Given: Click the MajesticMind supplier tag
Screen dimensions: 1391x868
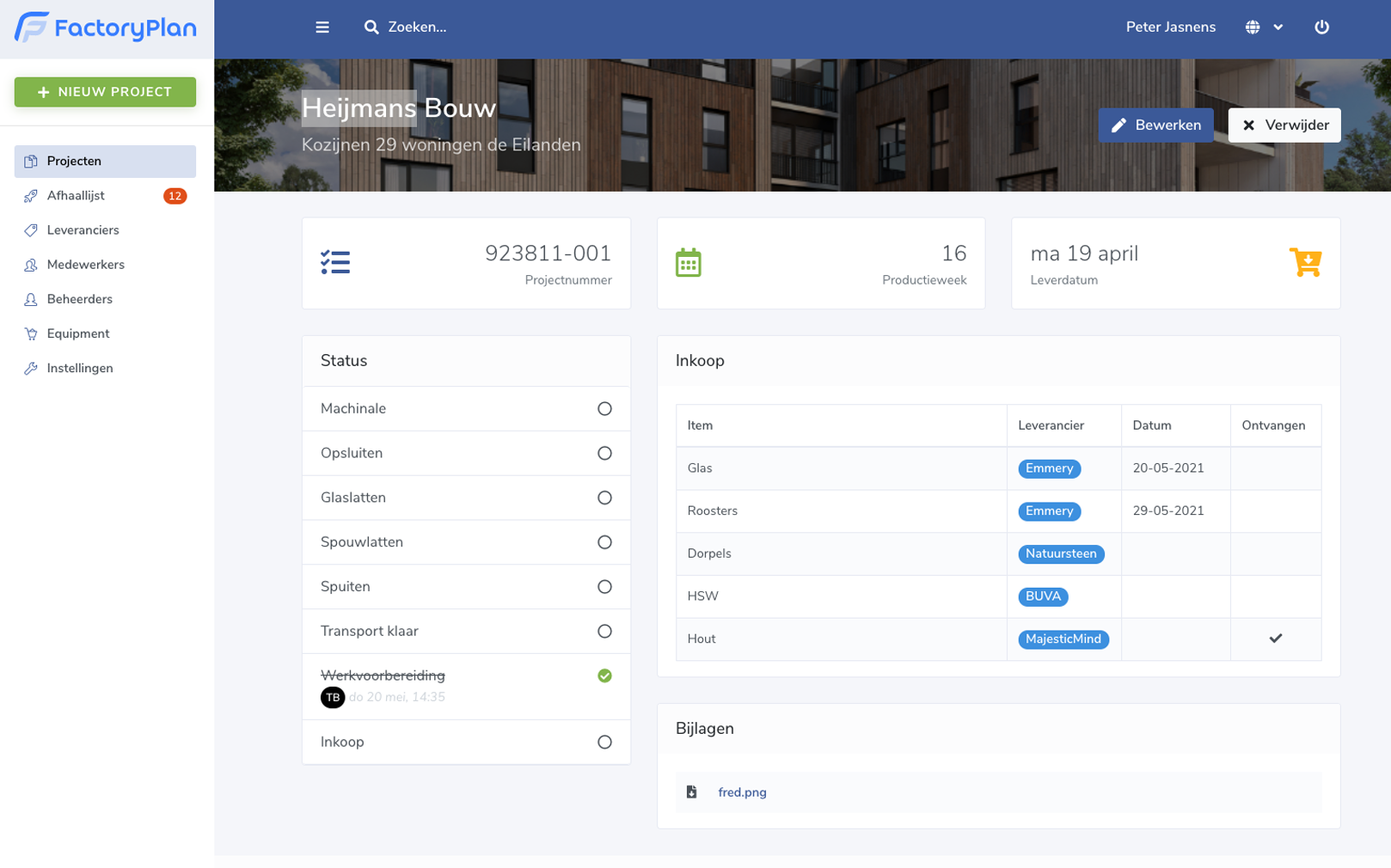Looking at the screenshot, I should pos(1063,639).
